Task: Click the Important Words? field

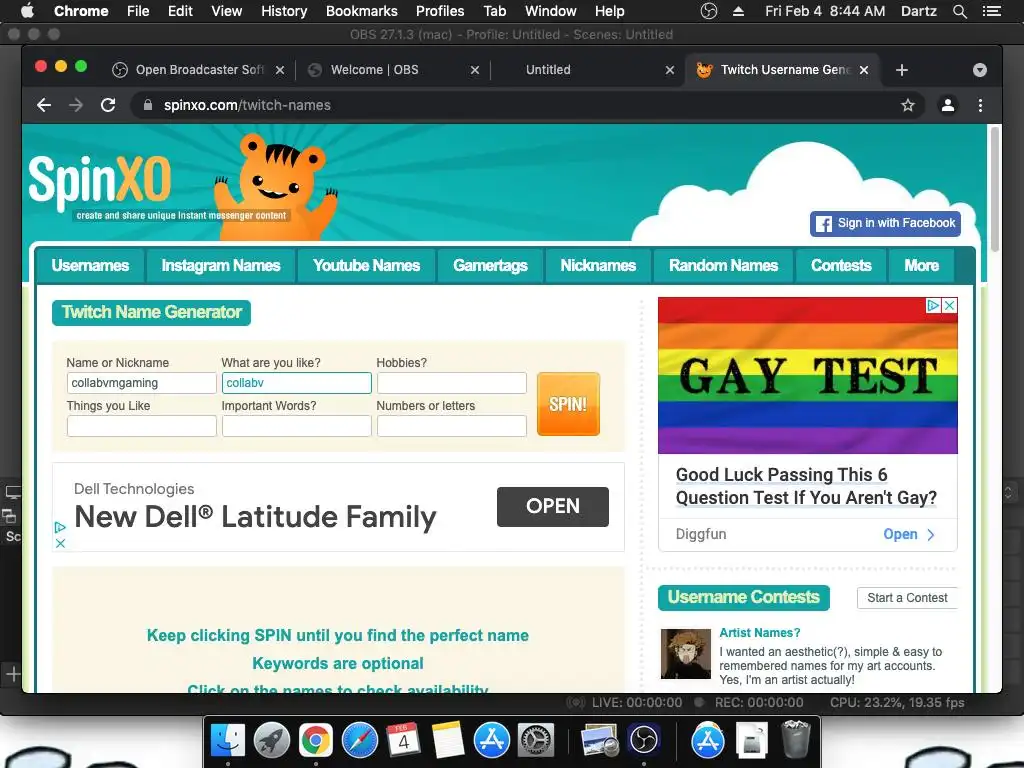Action: point(296,426)
